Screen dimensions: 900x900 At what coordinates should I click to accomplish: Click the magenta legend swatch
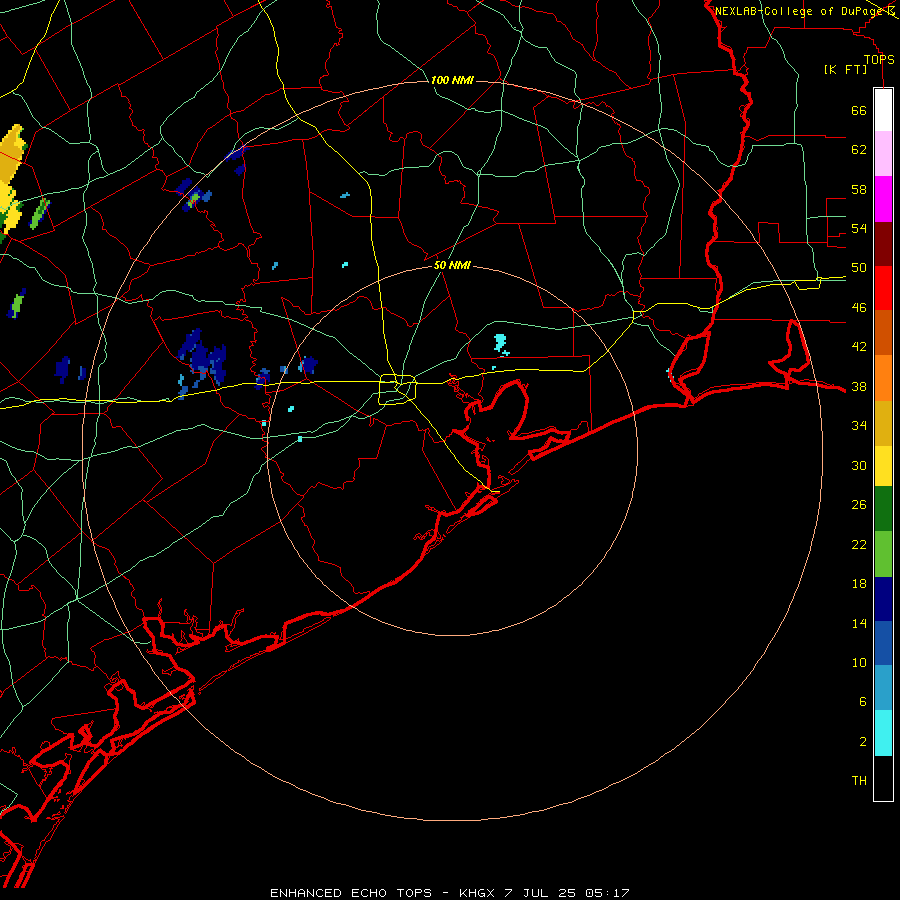(883, 199)
